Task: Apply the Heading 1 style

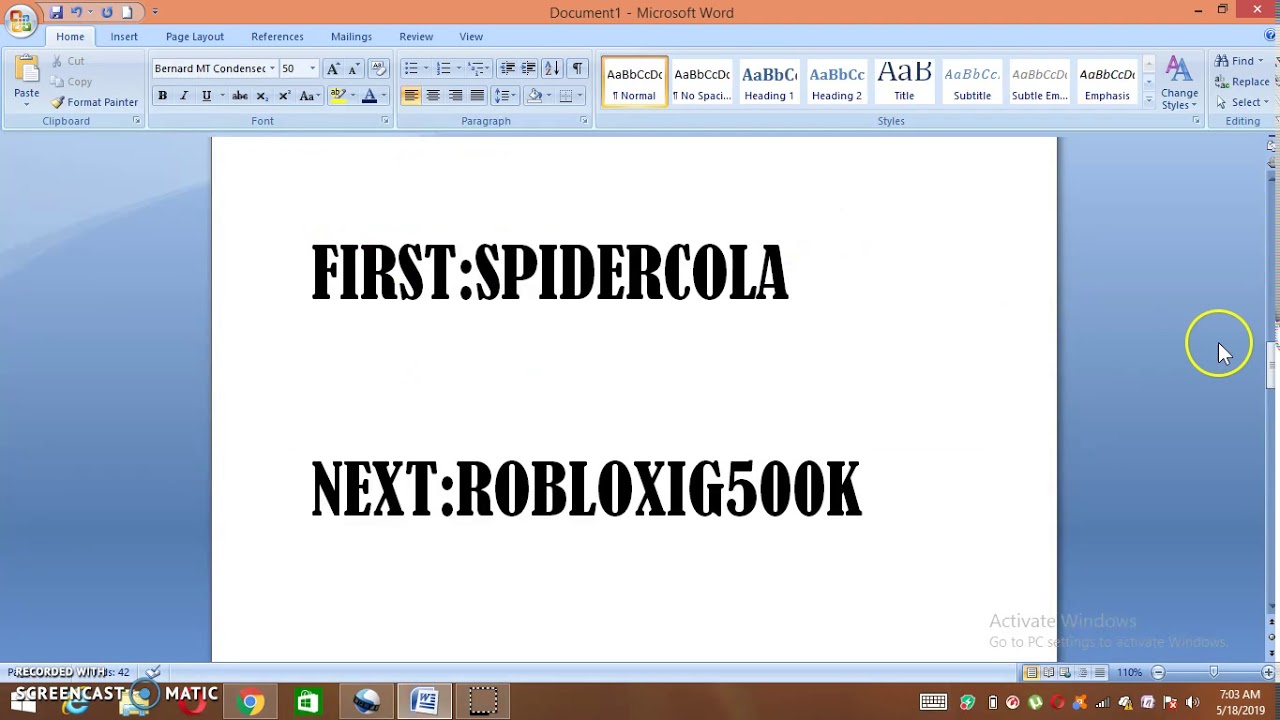Action: coord(769,82)
